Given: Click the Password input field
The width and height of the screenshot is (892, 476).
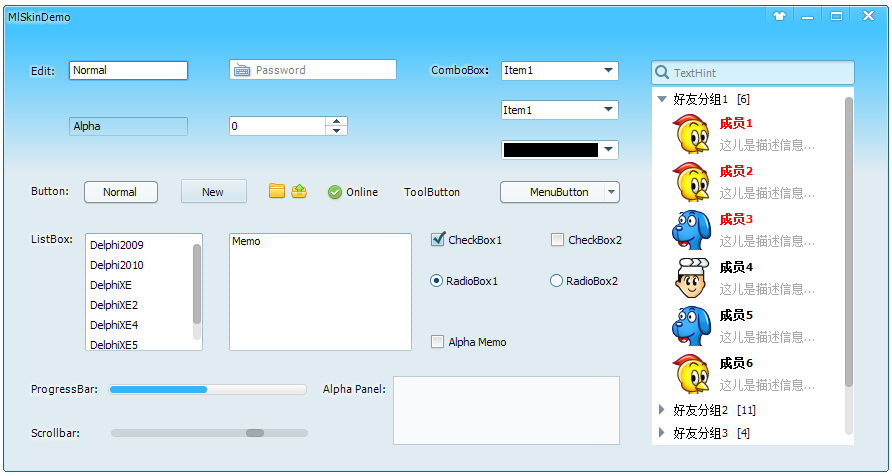Looking at the screenshot, I should coord(313,70).
